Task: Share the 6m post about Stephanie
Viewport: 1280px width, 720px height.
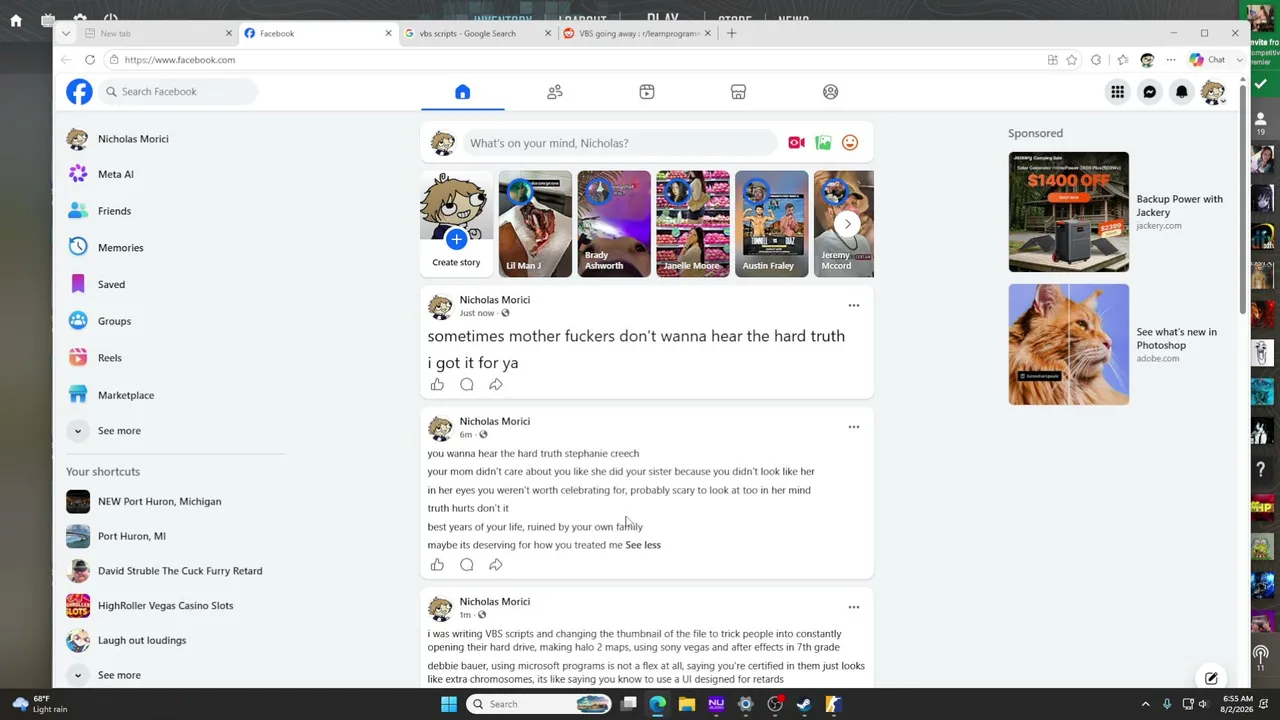Action: click(x=496, y=565)
